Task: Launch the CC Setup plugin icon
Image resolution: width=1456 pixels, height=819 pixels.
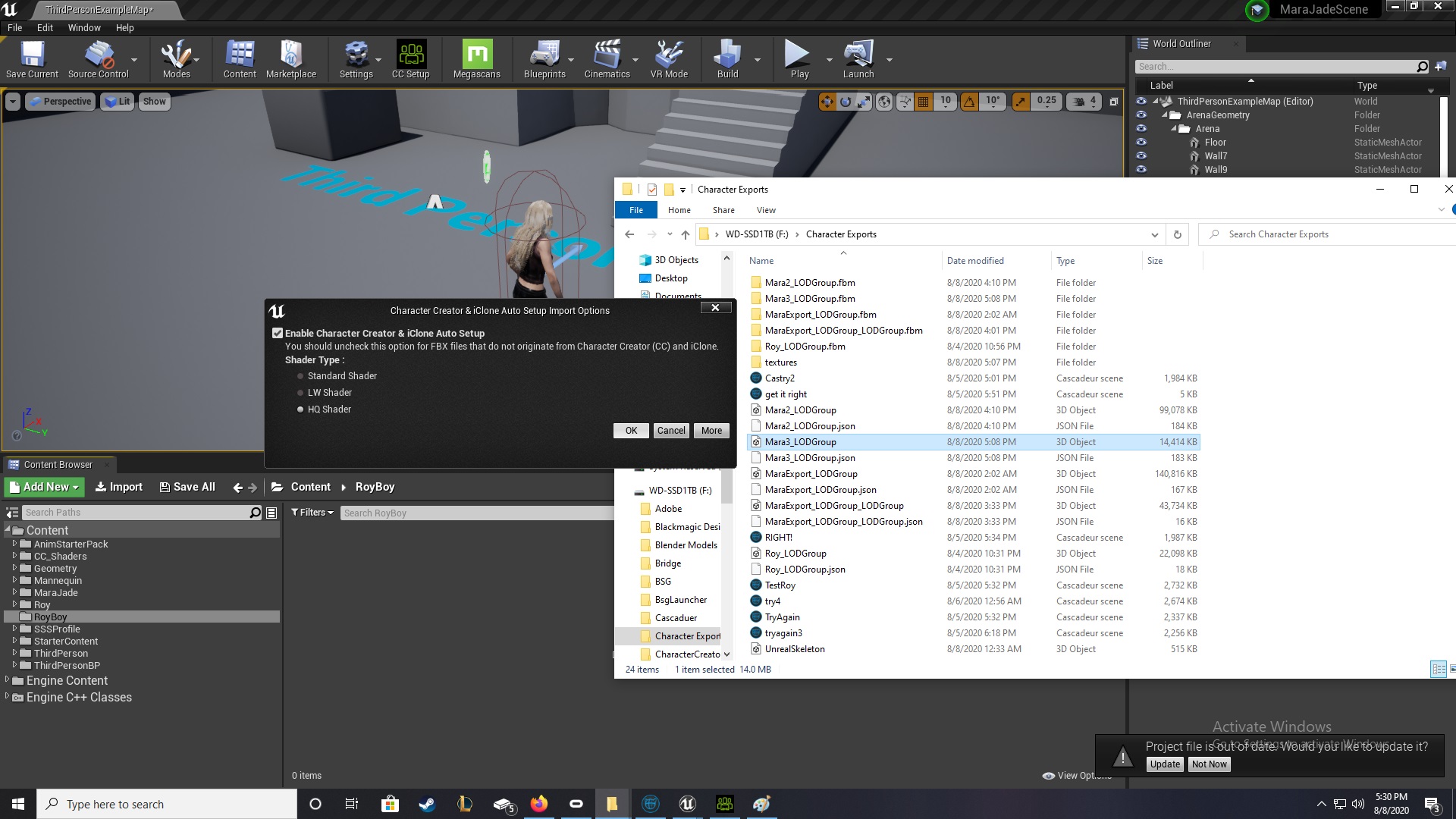Action: [x=411, y=59]
